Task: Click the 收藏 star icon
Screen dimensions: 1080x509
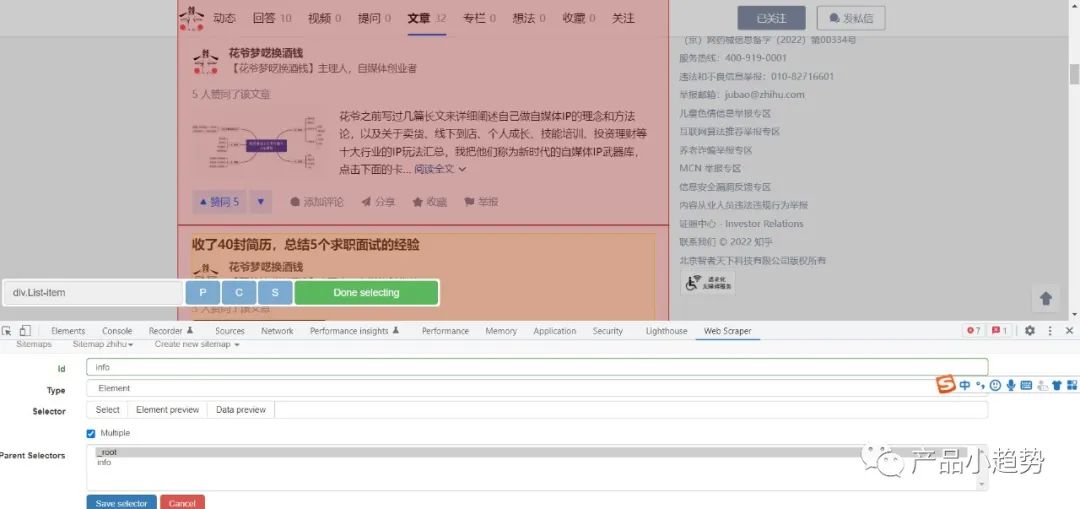Action: point(417,202)
